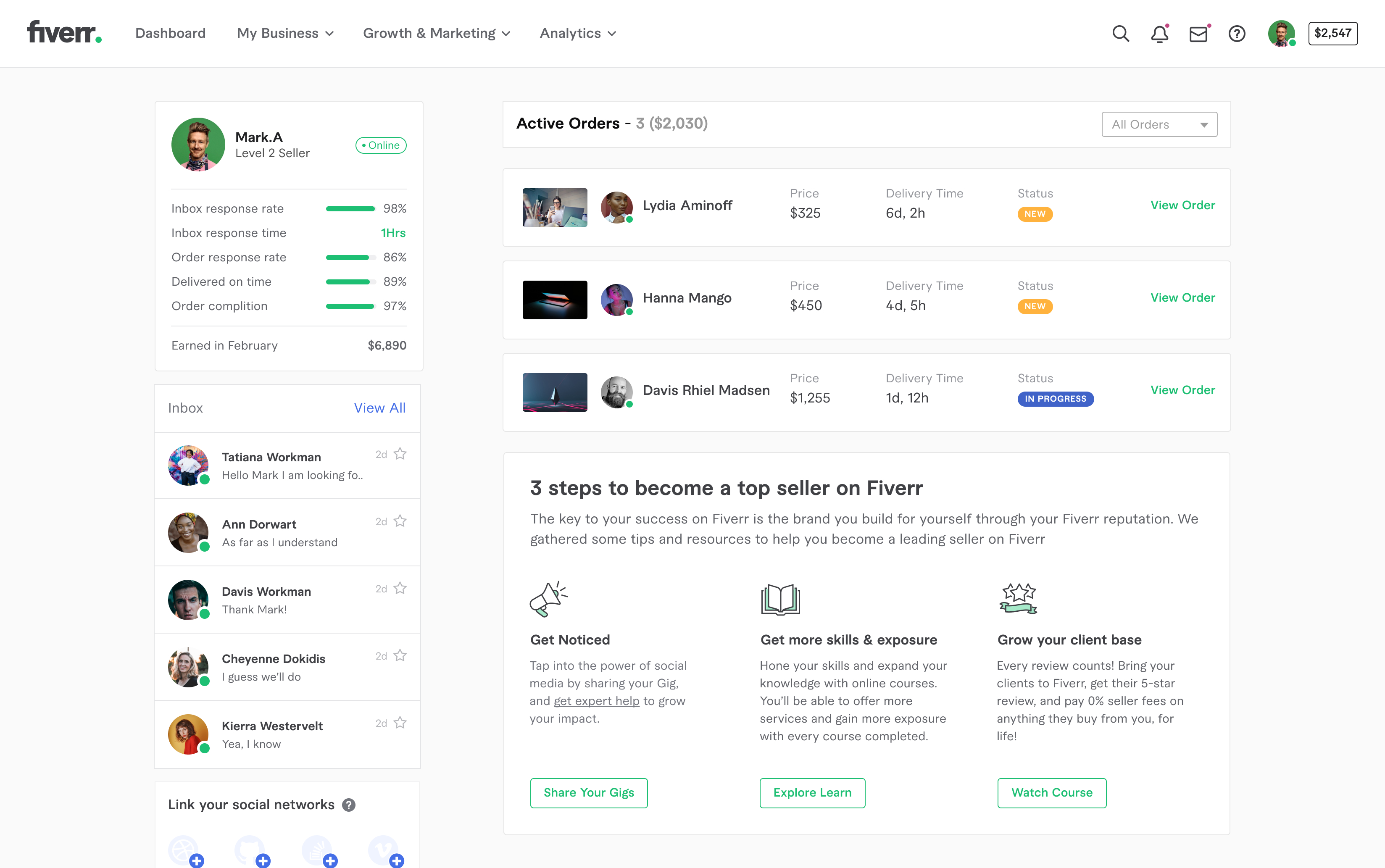1385x868 pixels.
Task: Open Growth & Marketing menu
Action: [437, 33]
